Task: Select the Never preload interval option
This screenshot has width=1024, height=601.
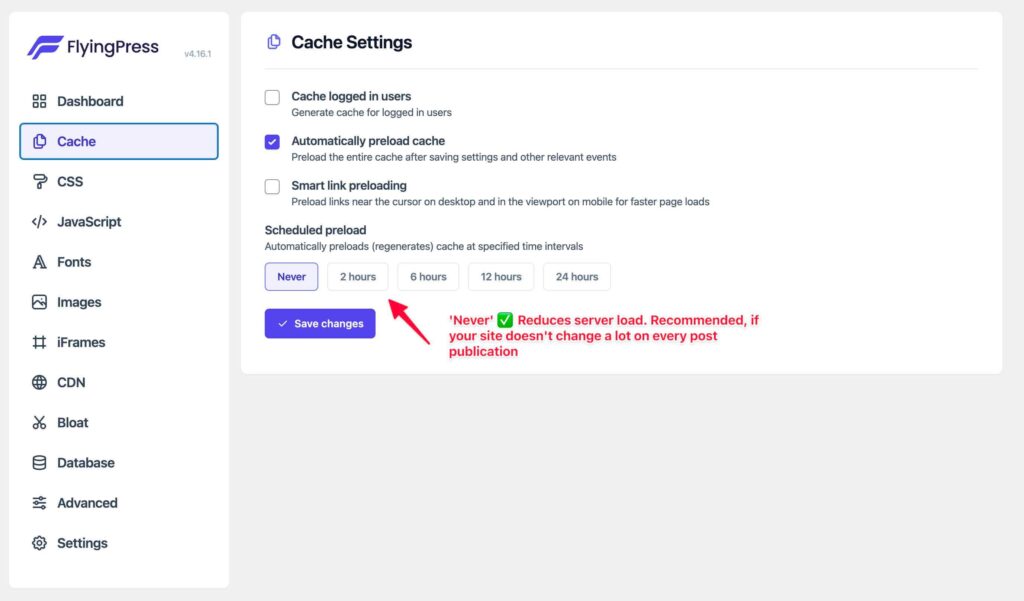Action: (291, 277)
